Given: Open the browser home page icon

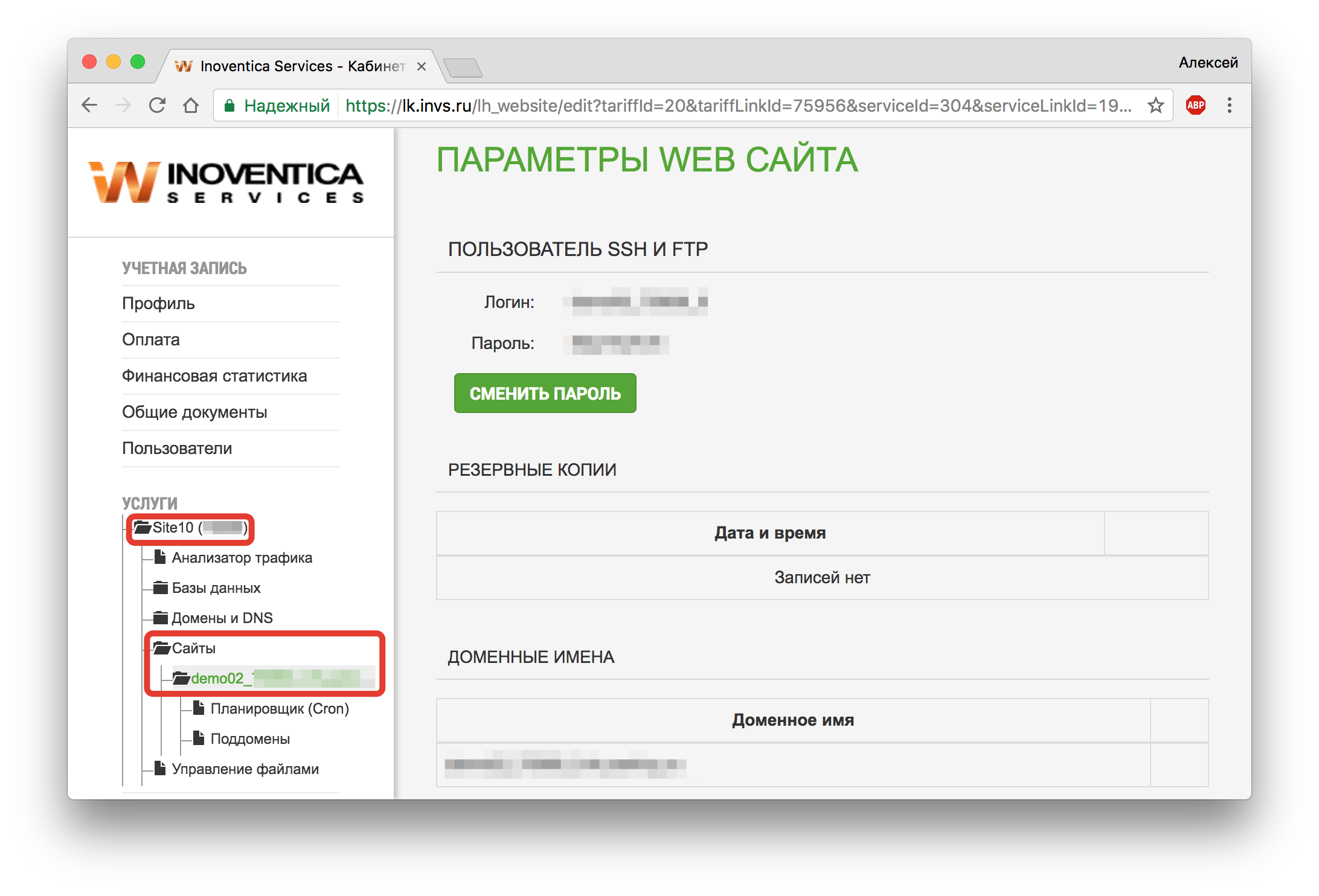Looking at the screenshot, I should coord(191,106).
